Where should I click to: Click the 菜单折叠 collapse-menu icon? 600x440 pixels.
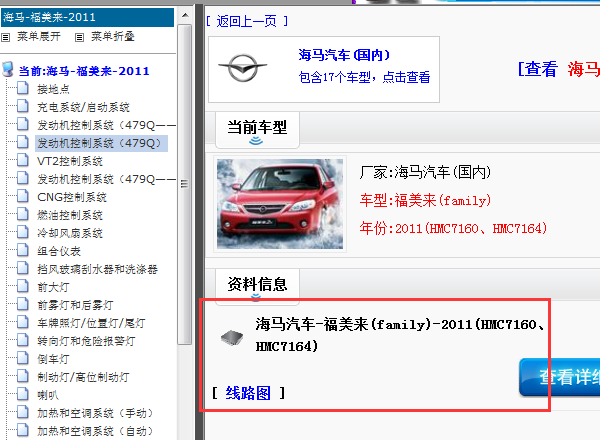(79, 37)
